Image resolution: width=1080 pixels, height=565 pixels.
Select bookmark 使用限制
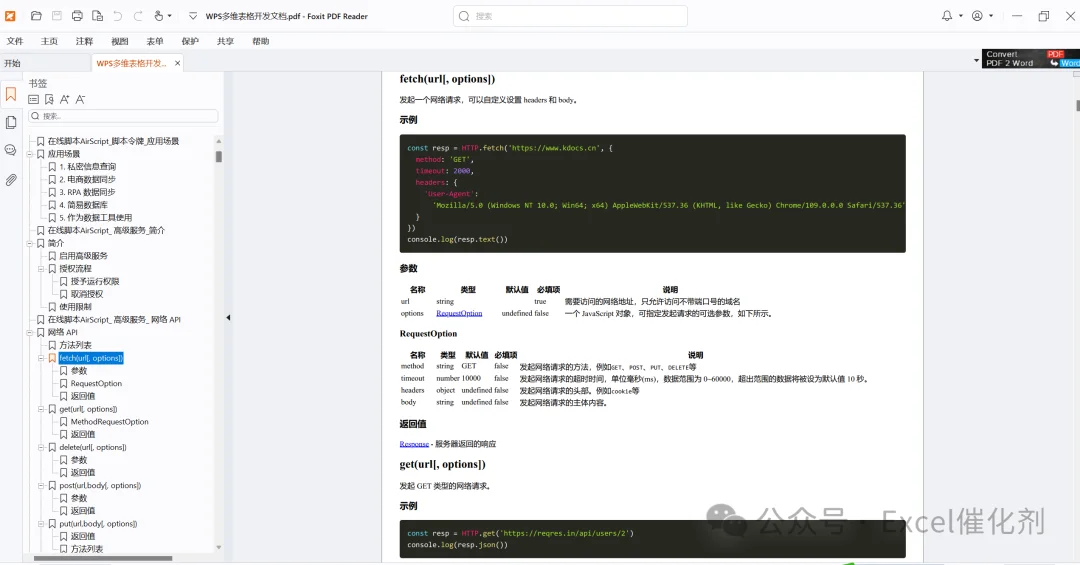pyautogui.click(x=75, y=307)
